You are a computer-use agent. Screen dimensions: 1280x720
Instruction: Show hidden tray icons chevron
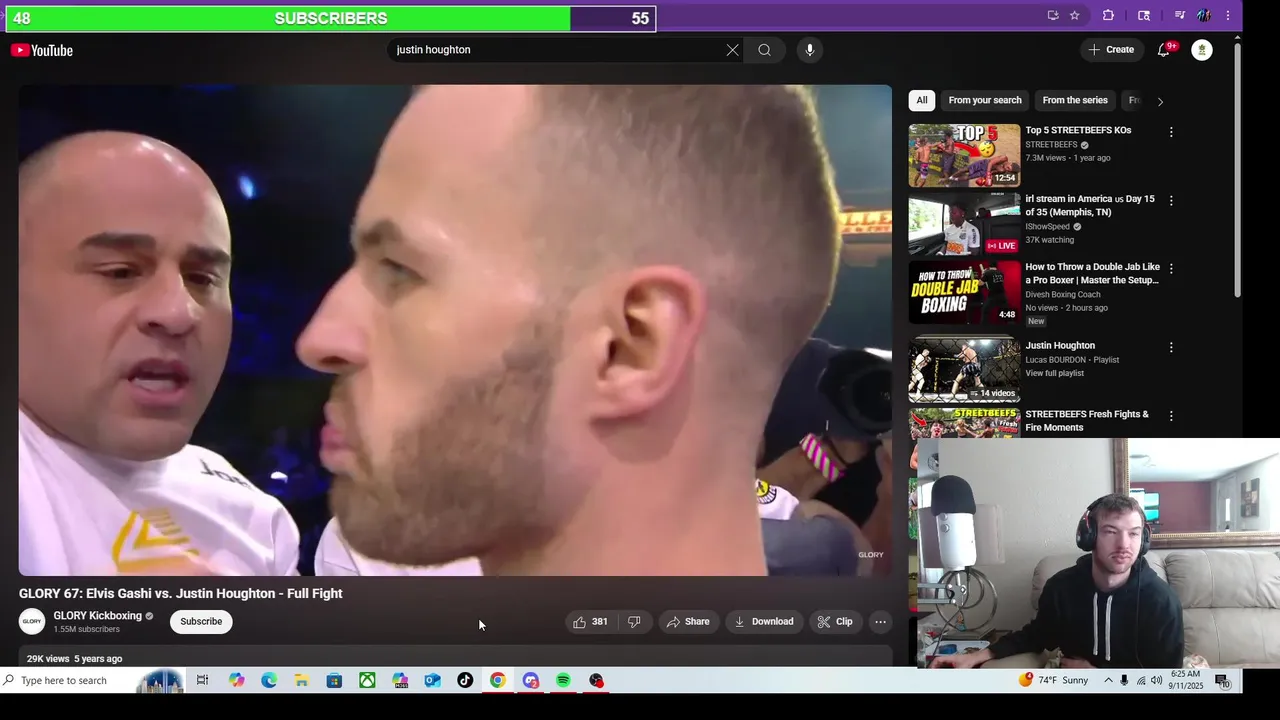[1108, 681]
